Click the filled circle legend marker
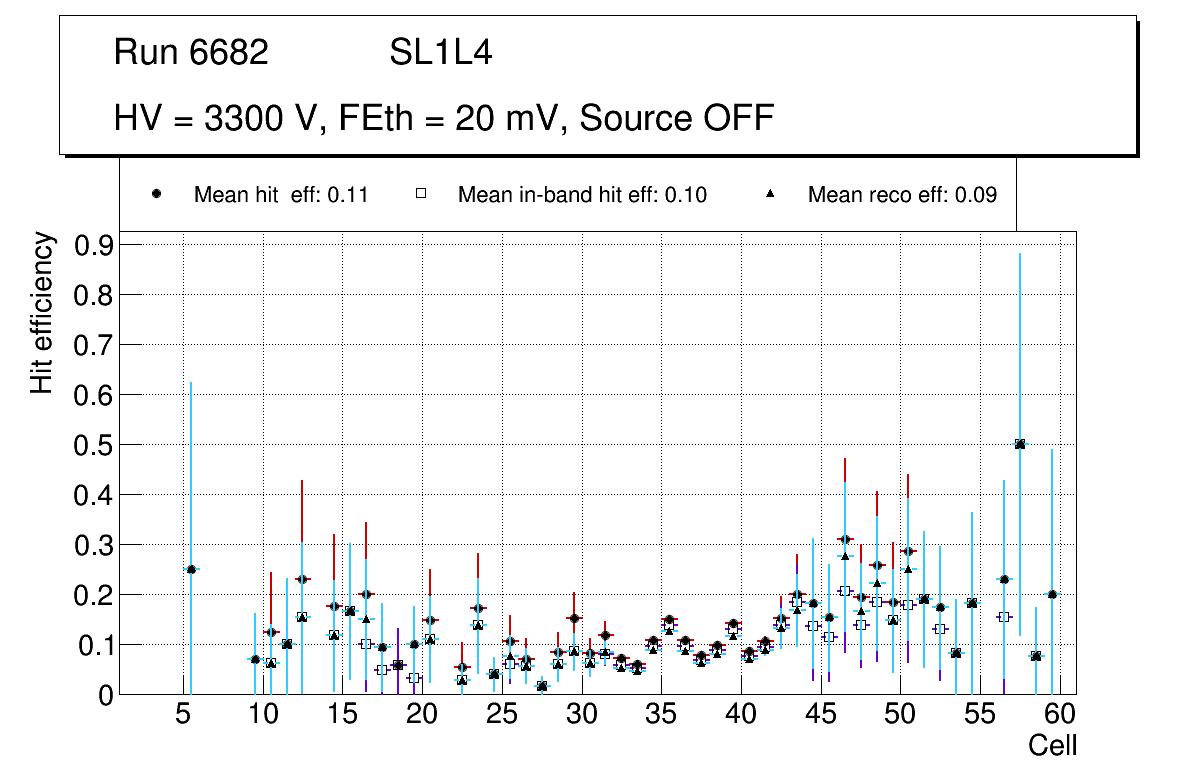Image resolution: width=1196 pixels, height=772 pixels. click(156, 194)
